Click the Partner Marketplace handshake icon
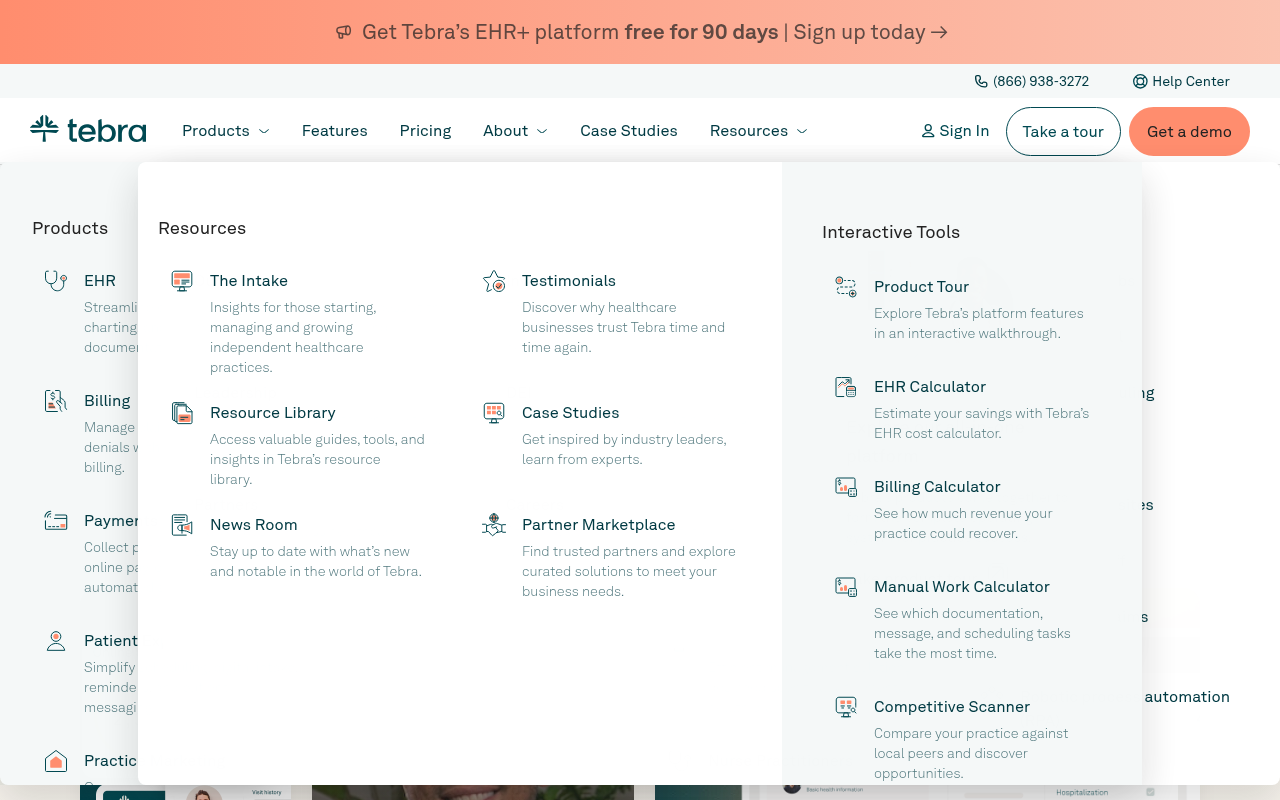The width and height of the screenshot is (1280, 800). 494,525
